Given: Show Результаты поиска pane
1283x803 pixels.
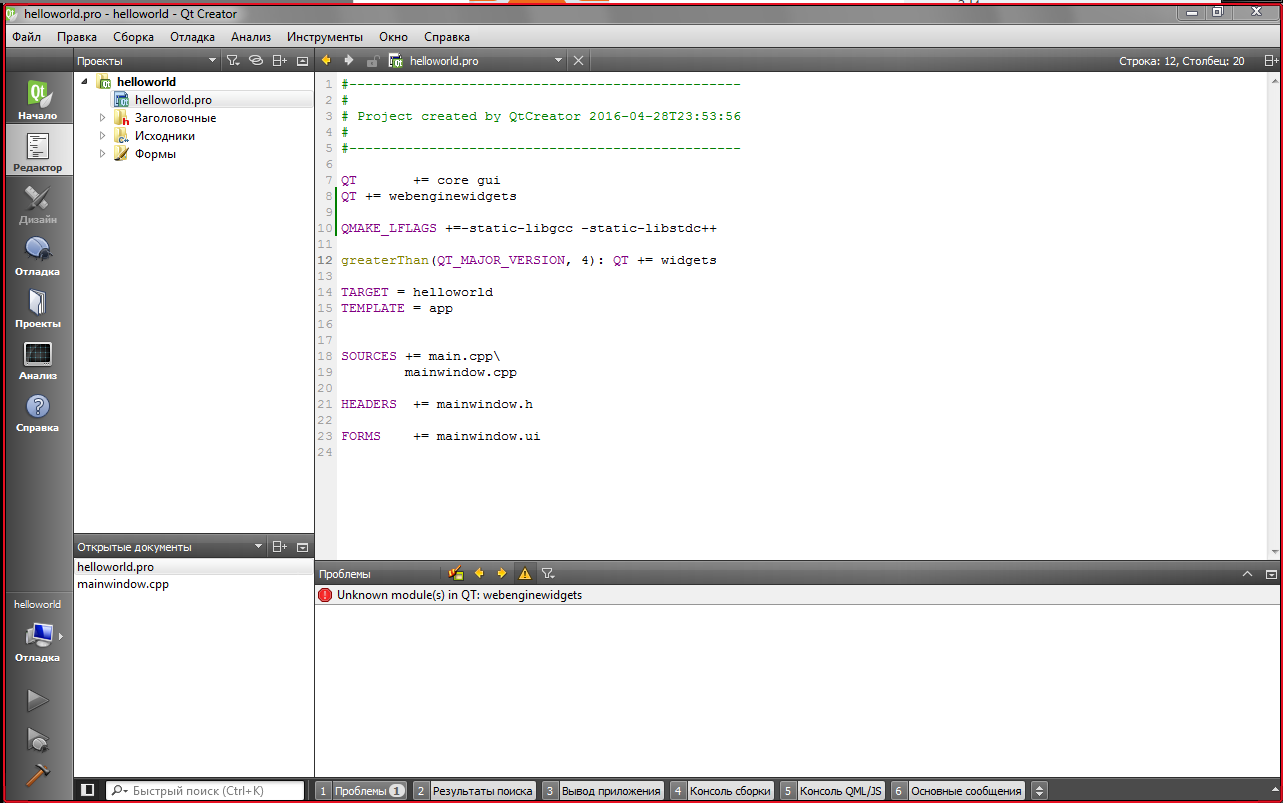Looking at the screenshot, I should 475,790.
